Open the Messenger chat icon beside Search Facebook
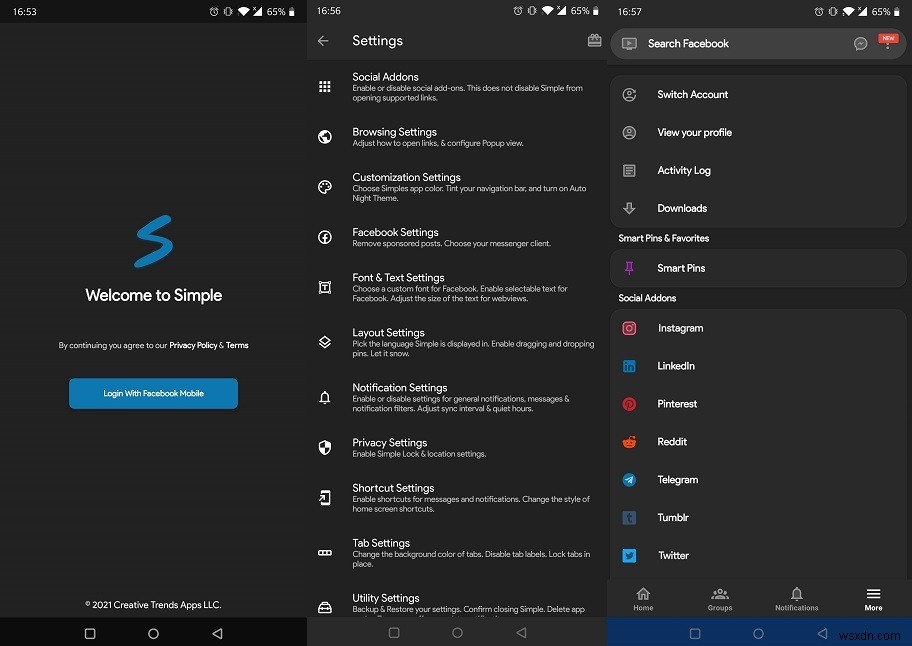The image size is (912, 646). point(861,44)
